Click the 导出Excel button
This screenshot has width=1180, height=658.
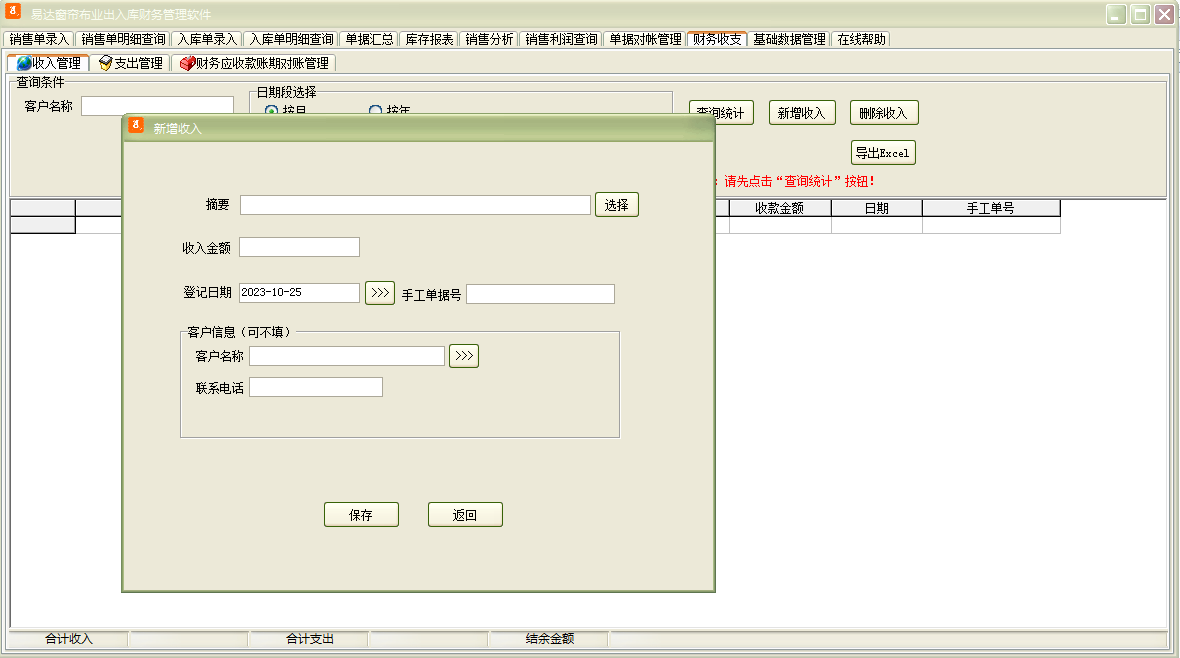pos(883,153)
